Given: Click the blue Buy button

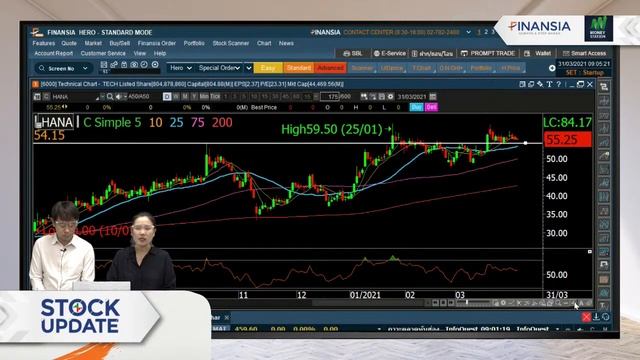Looking at the screenshot, I should point(416,107).
